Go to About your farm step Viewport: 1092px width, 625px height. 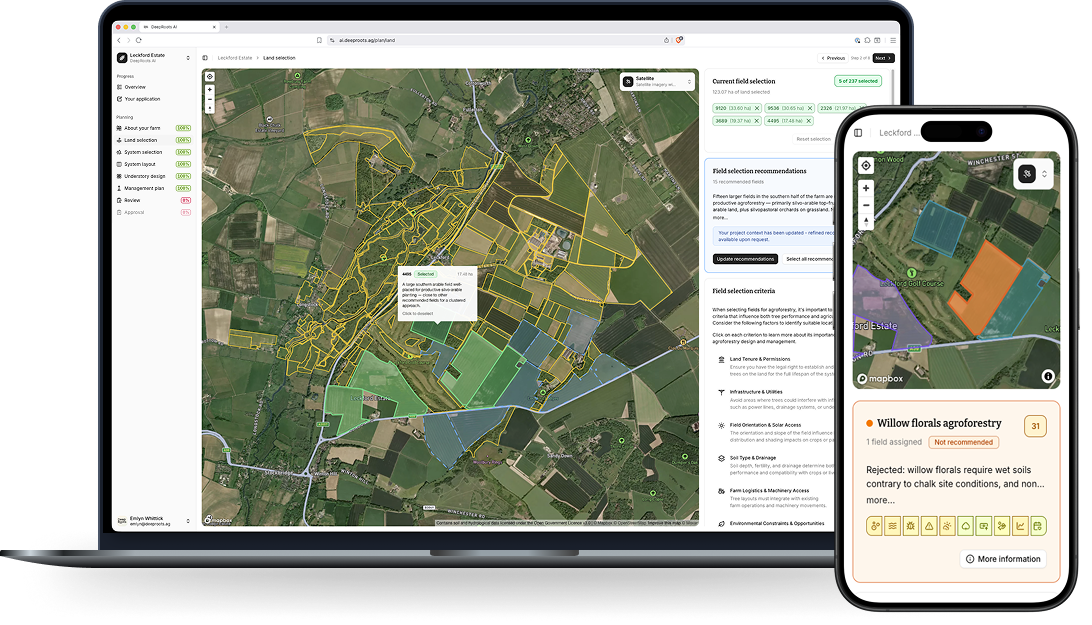click(154, 128)
